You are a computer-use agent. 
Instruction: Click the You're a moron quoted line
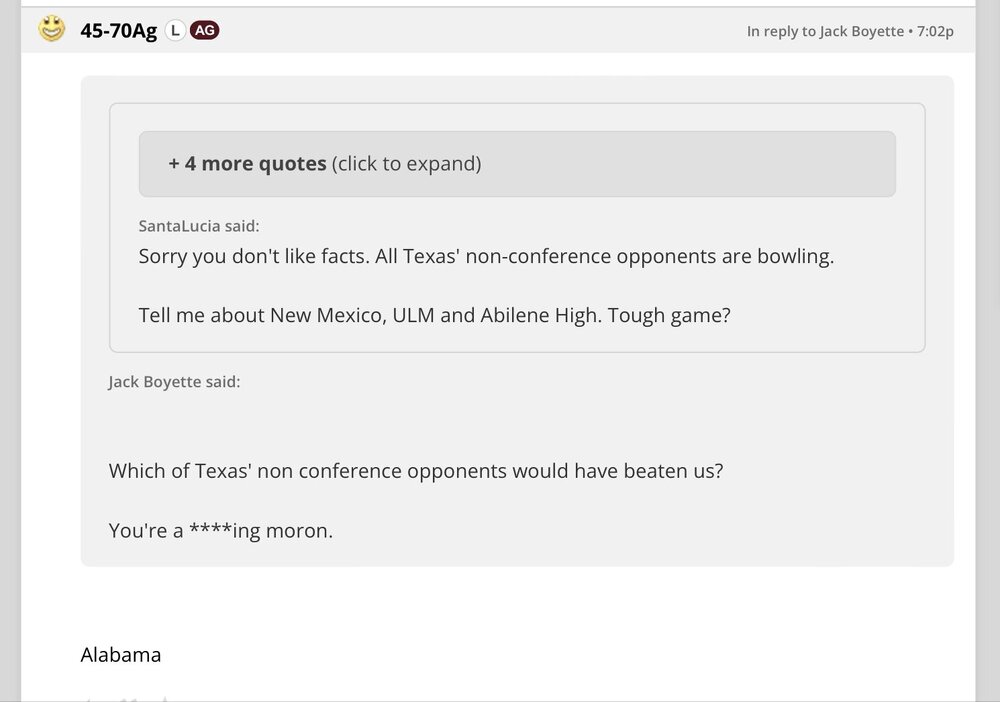[220, 531]
